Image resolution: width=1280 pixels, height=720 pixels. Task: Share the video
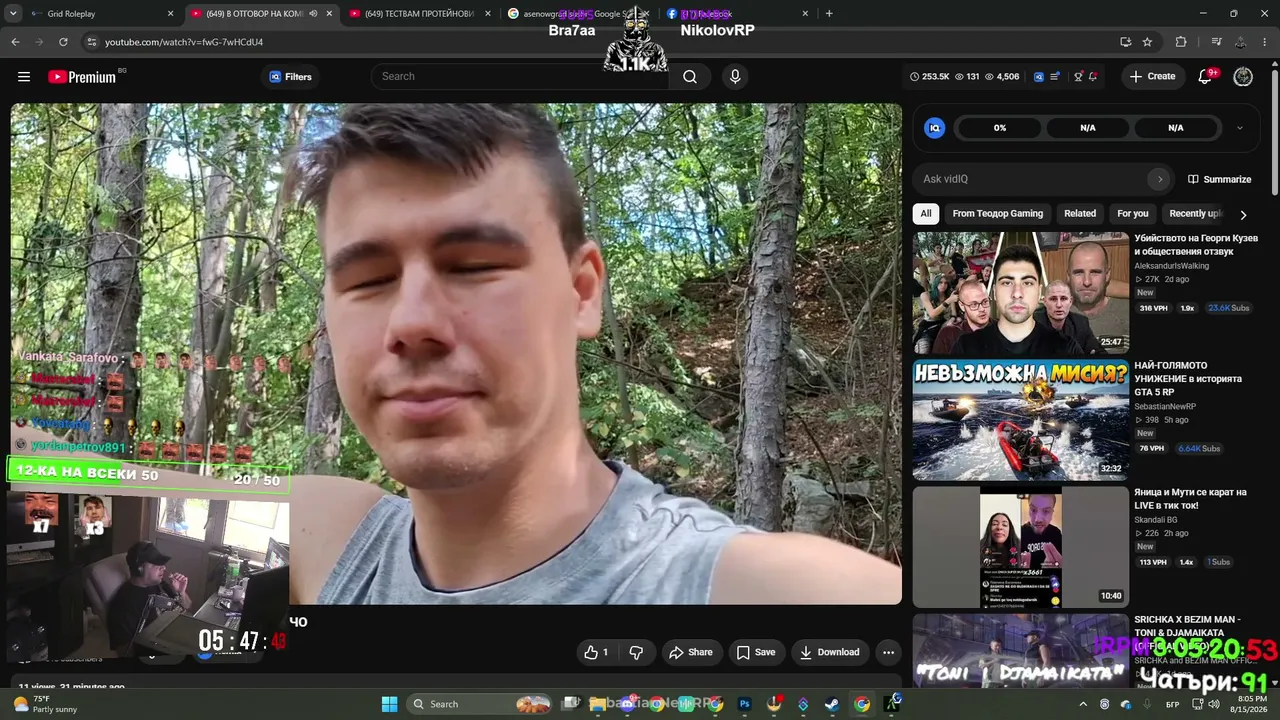coord(691,652)
